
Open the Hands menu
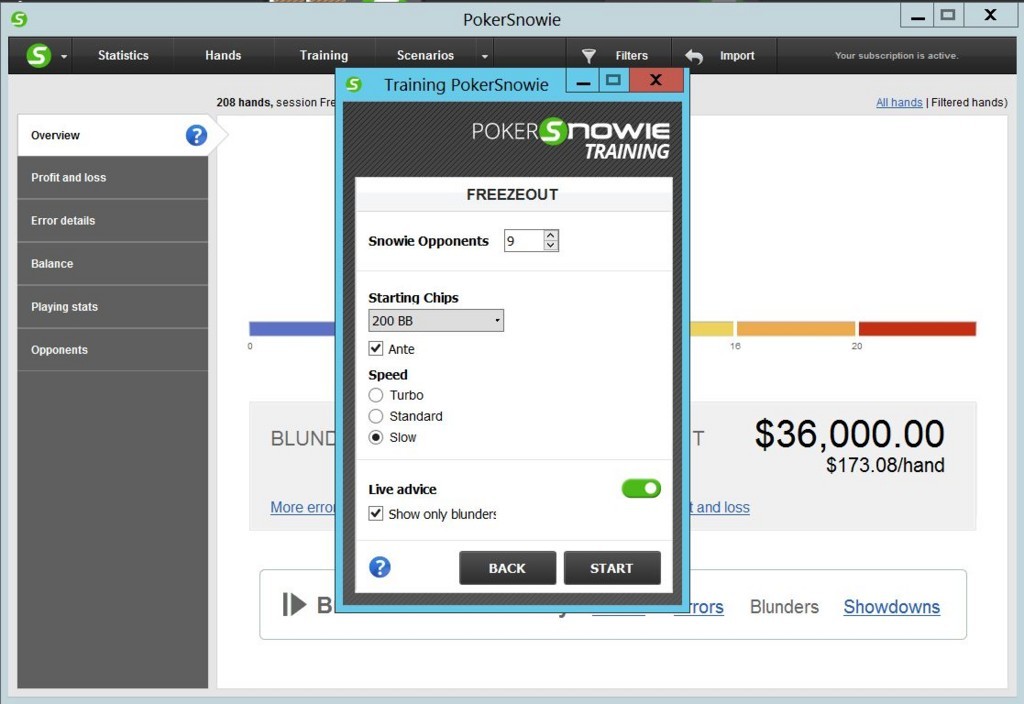pos(223,56)
